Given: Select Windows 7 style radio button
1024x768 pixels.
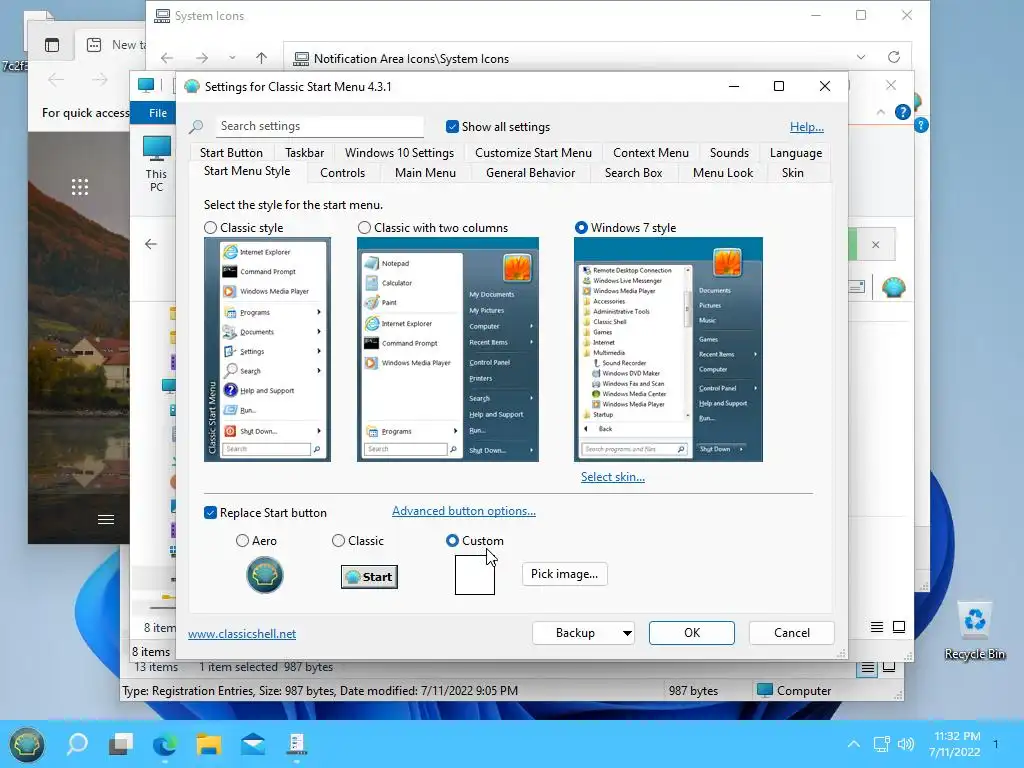Looking at the screenshot, I should [581, 228].
